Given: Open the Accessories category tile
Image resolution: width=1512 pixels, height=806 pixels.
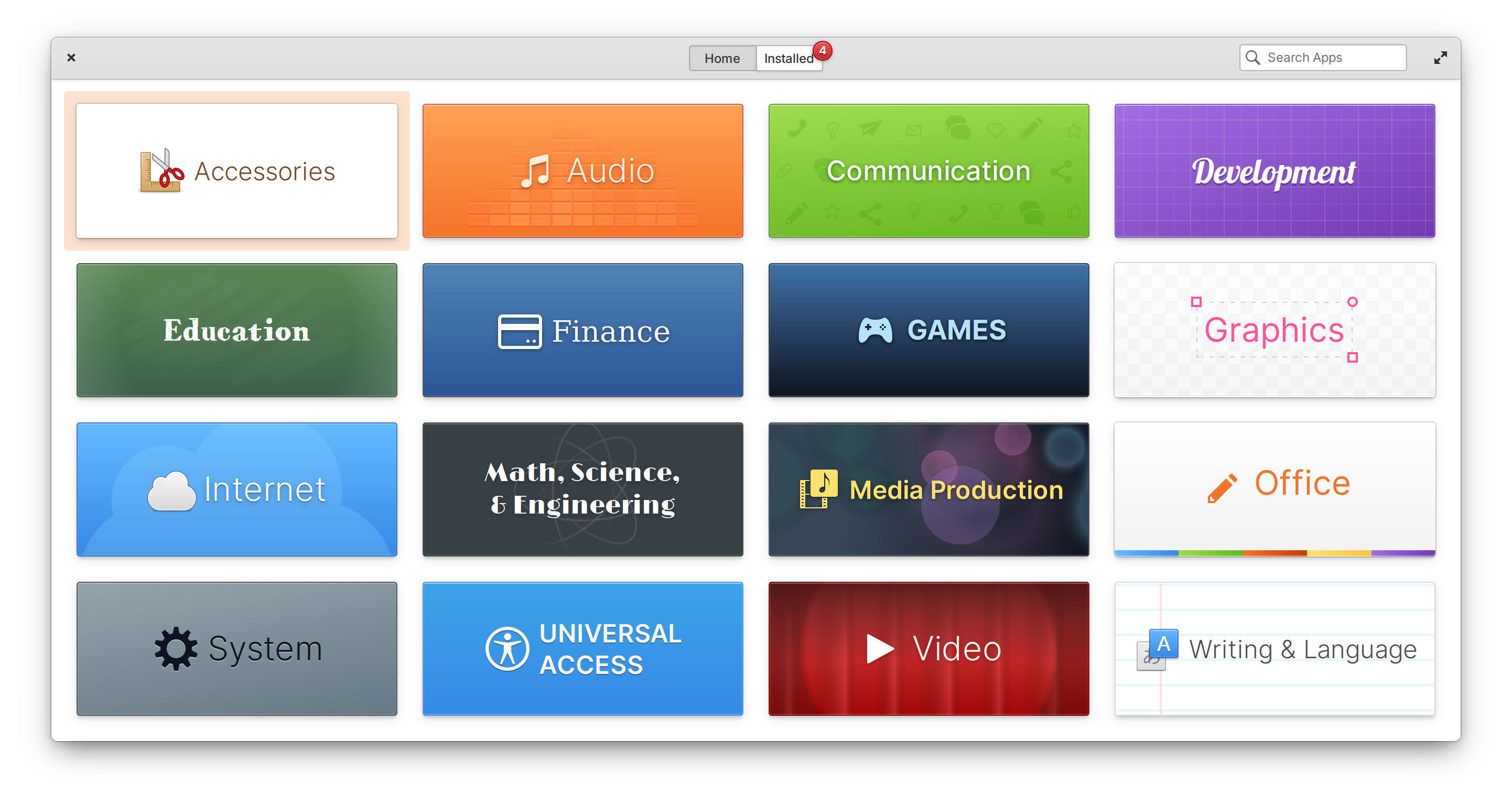Looking at the screenshot, I should [236, 171].
